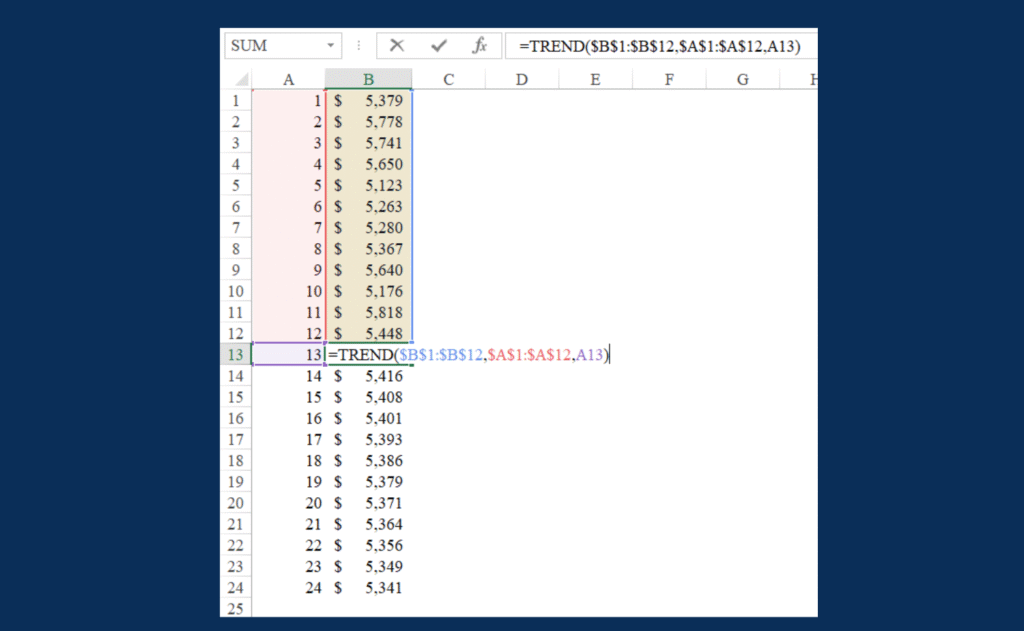Image resolution: width=1024 pixels, height=631 pixels.
Task: Select cell B12 showing $5,448
Action: (x=368, y=333)
